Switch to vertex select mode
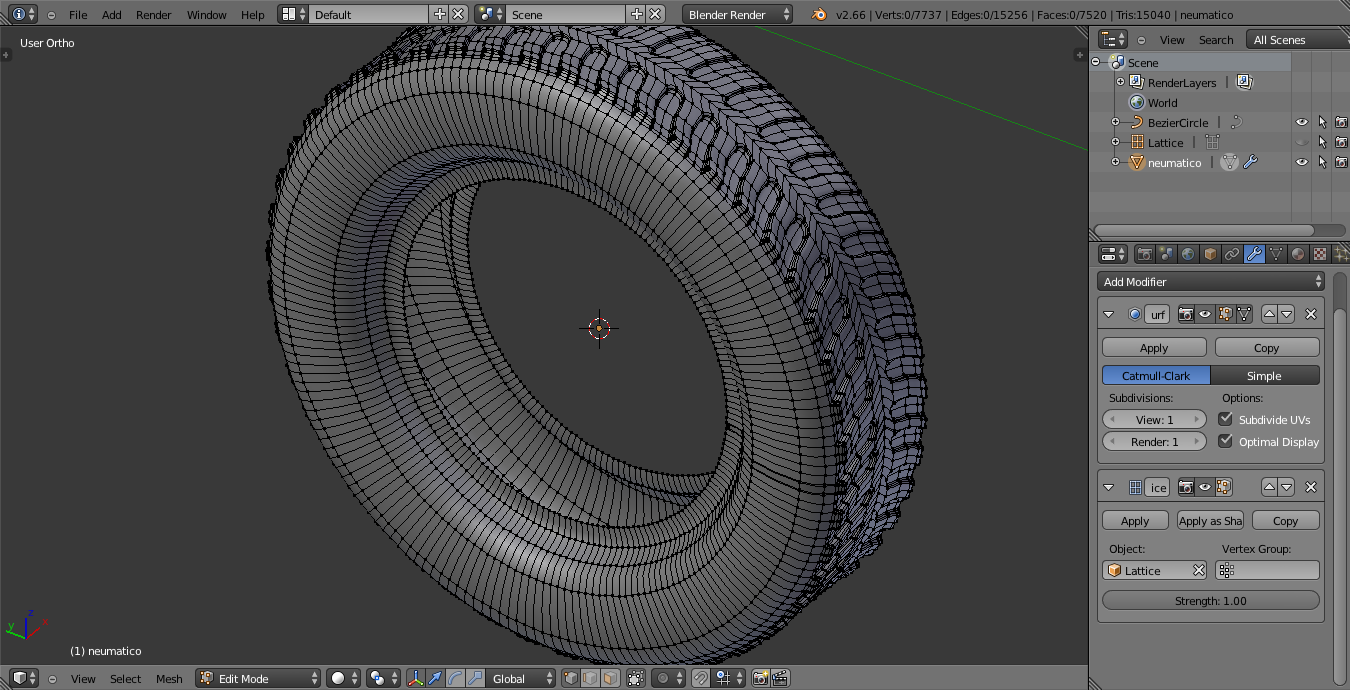This screenshot has width=1350, height=690. pos(571,678)
